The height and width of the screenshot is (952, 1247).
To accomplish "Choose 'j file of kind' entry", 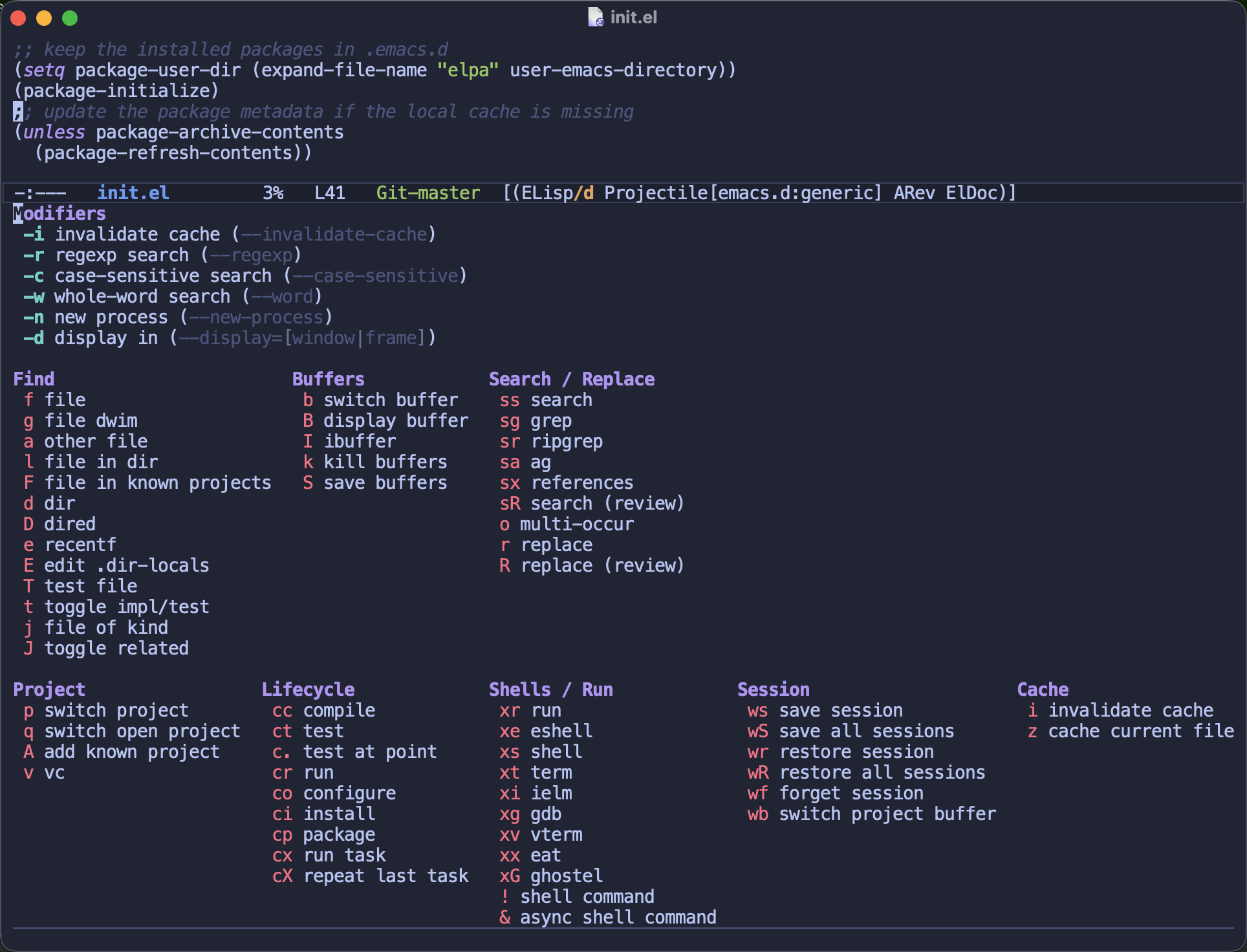I will click(x=96, y=627).
